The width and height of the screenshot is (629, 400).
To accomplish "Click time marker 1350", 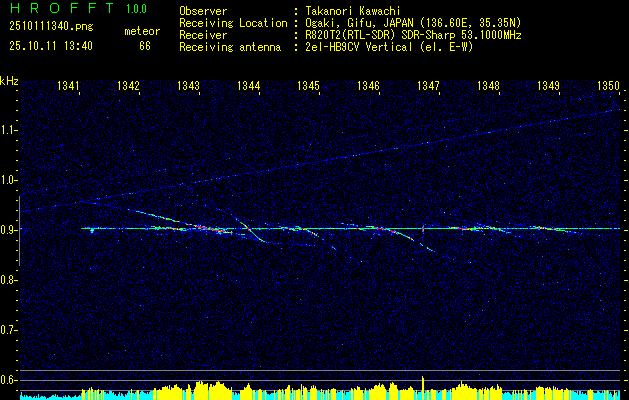I will coord(608,85).
